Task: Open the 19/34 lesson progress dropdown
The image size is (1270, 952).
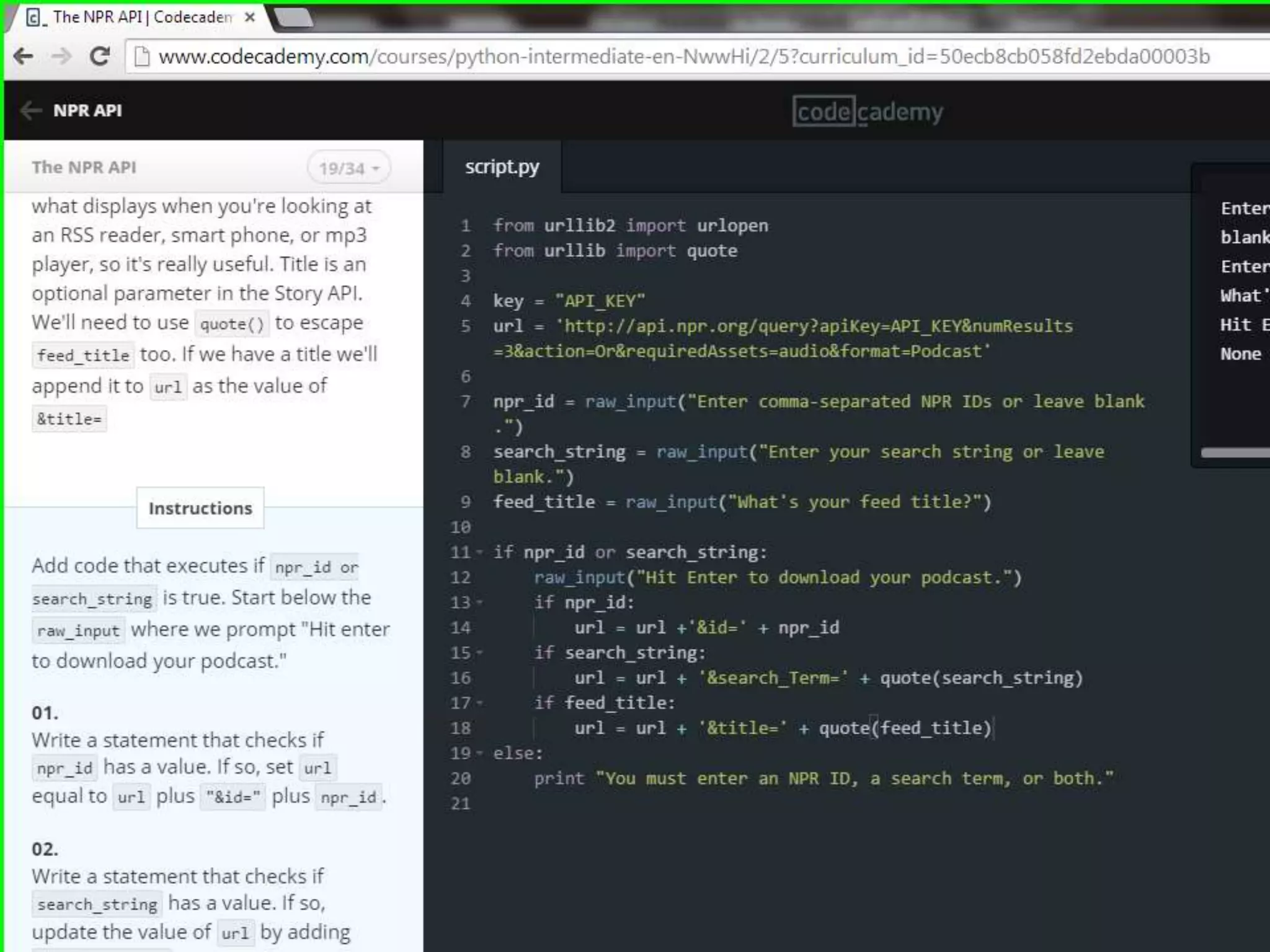Action: 349,168
